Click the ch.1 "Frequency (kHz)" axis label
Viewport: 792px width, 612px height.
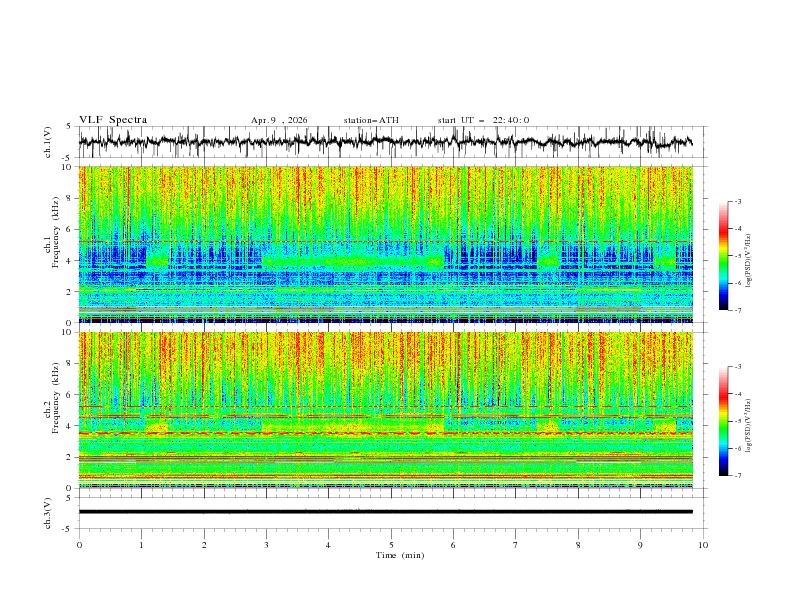(x=56, y=231)
